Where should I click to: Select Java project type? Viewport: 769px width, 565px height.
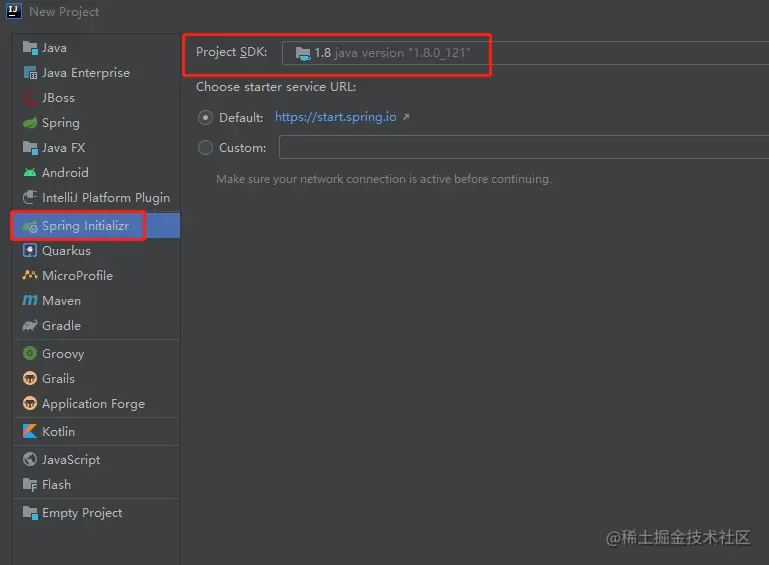pos(96,48)
